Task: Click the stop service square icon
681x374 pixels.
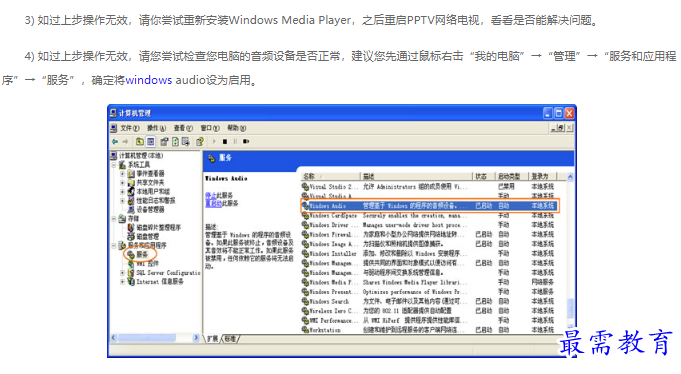Action: [225, 142]
